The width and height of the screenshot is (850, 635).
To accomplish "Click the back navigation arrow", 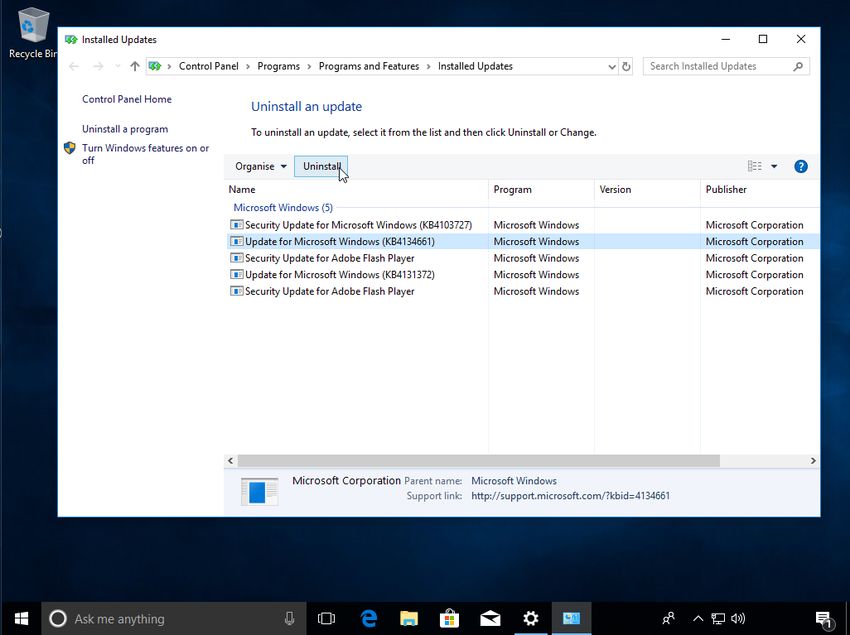I will 74,66.
